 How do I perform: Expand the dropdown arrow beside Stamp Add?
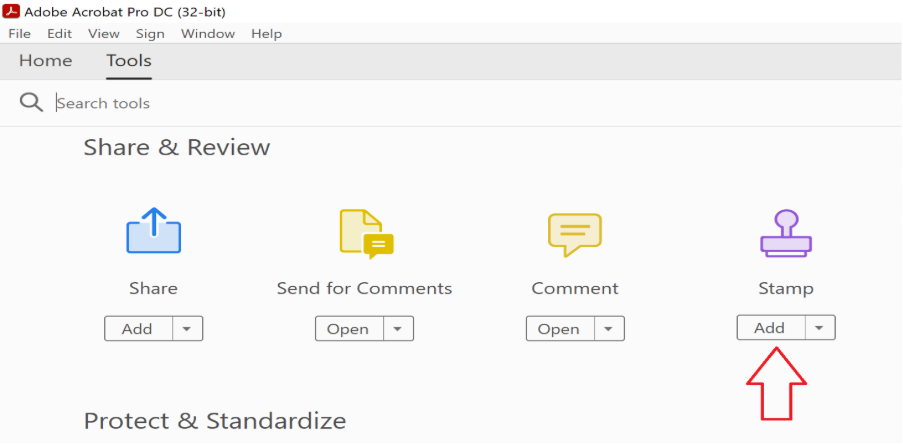pos(819,328)
